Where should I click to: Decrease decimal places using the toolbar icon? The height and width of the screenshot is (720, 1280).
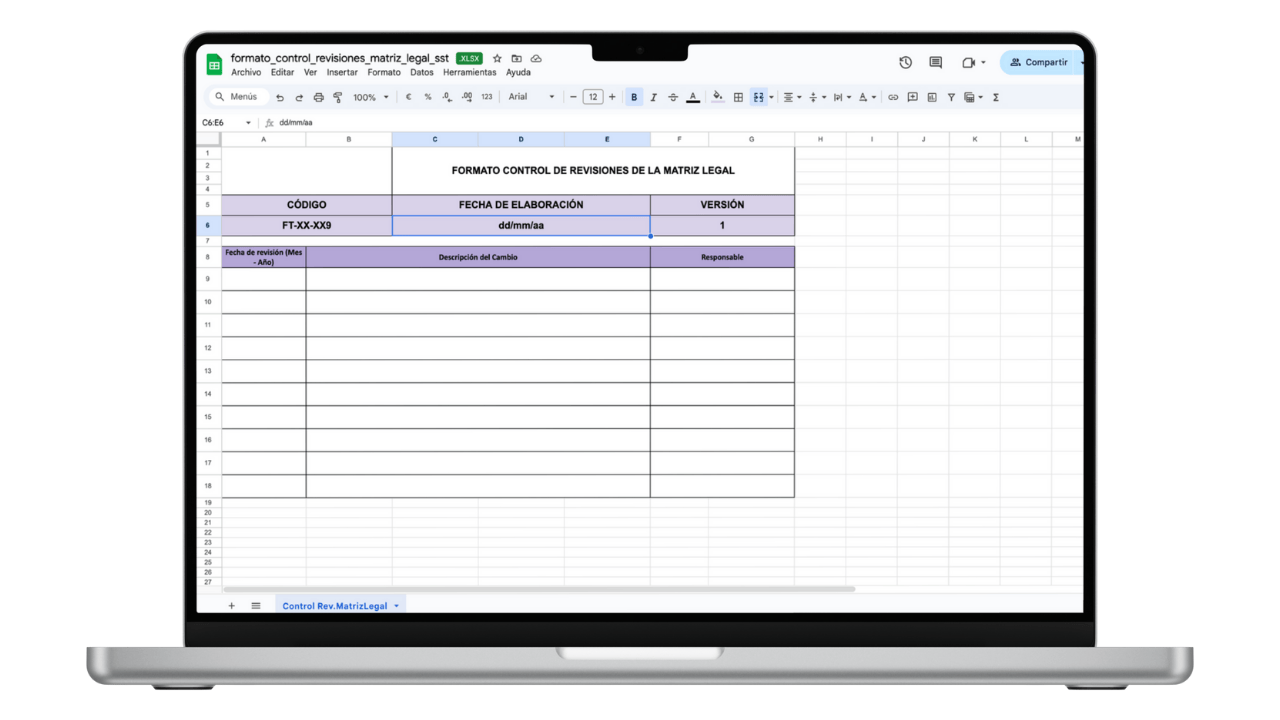click(x=446, y=97)
